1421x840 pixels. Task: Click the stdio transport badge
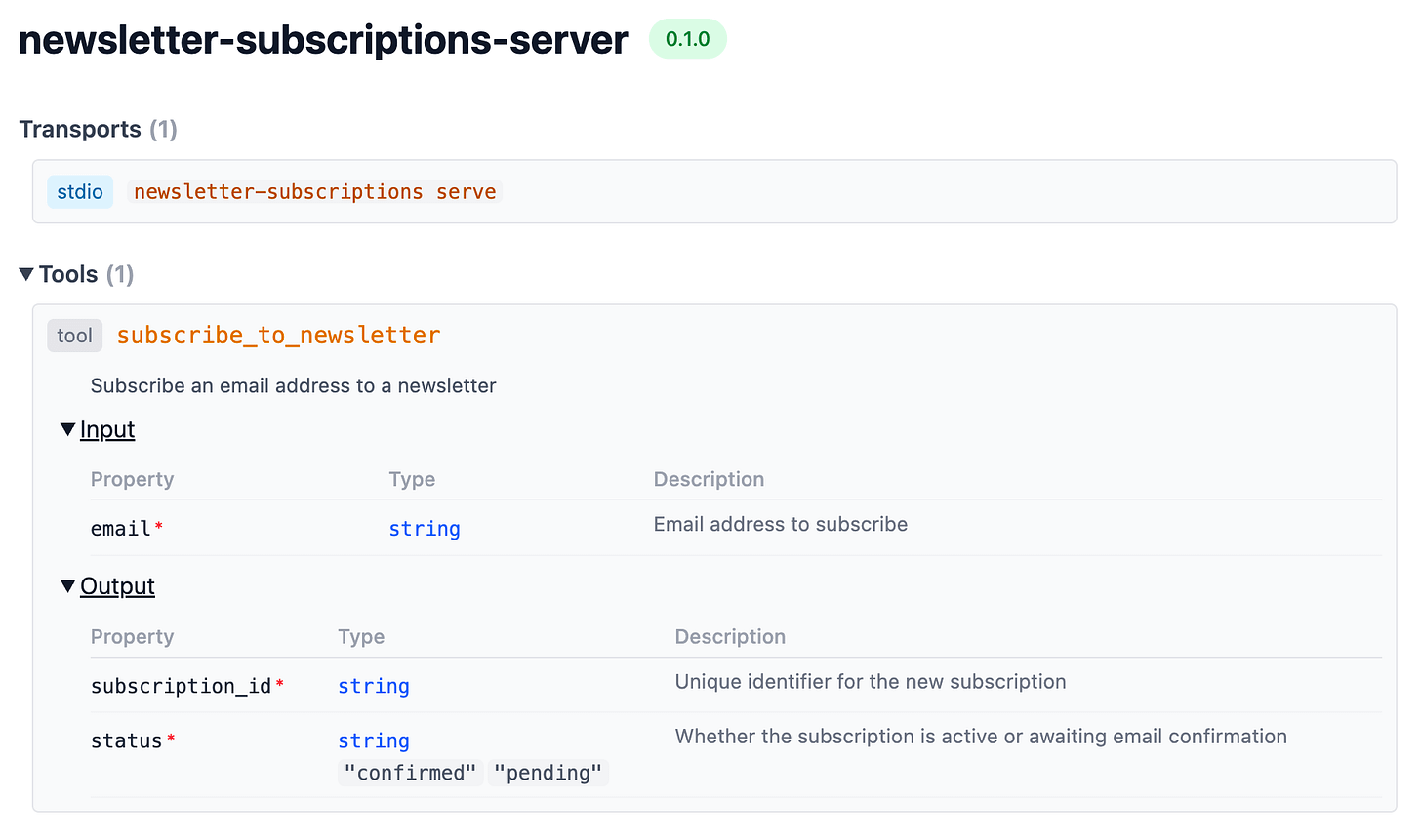(80, 192)
